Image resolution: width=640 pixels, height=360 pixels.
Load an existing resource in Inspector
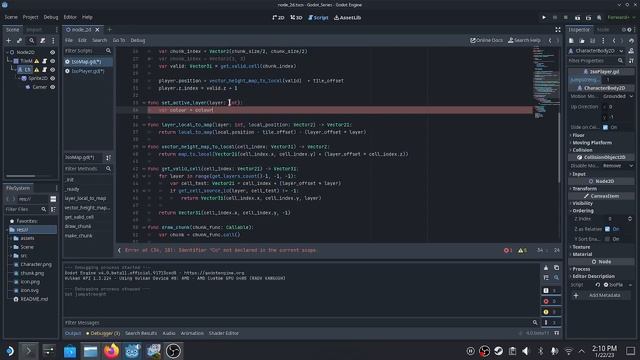tap(582, 40)
